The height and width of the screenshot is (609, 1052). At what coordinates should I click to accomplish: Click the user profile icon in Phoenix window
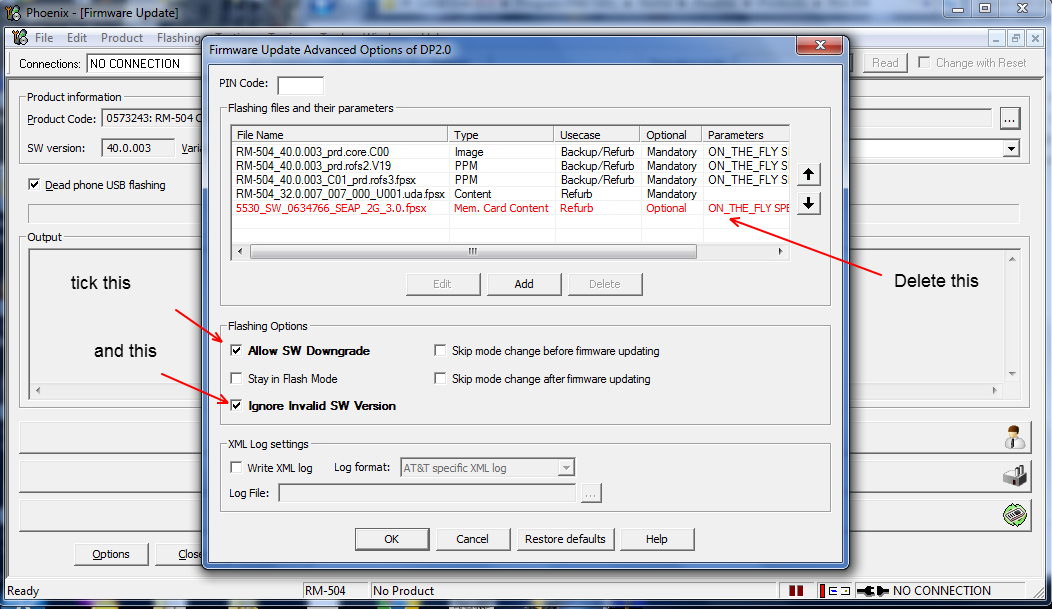point(1014,437)
